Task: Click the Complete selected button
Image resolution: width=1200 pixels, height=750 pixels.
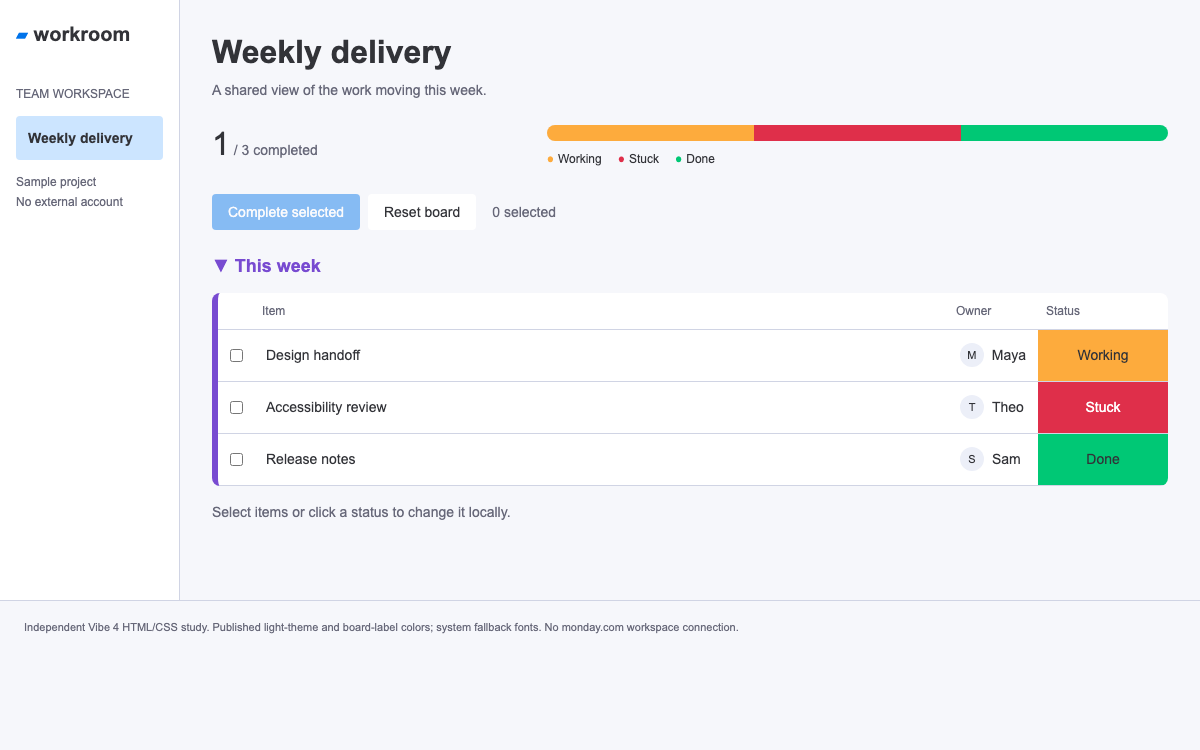Action: 286,212
